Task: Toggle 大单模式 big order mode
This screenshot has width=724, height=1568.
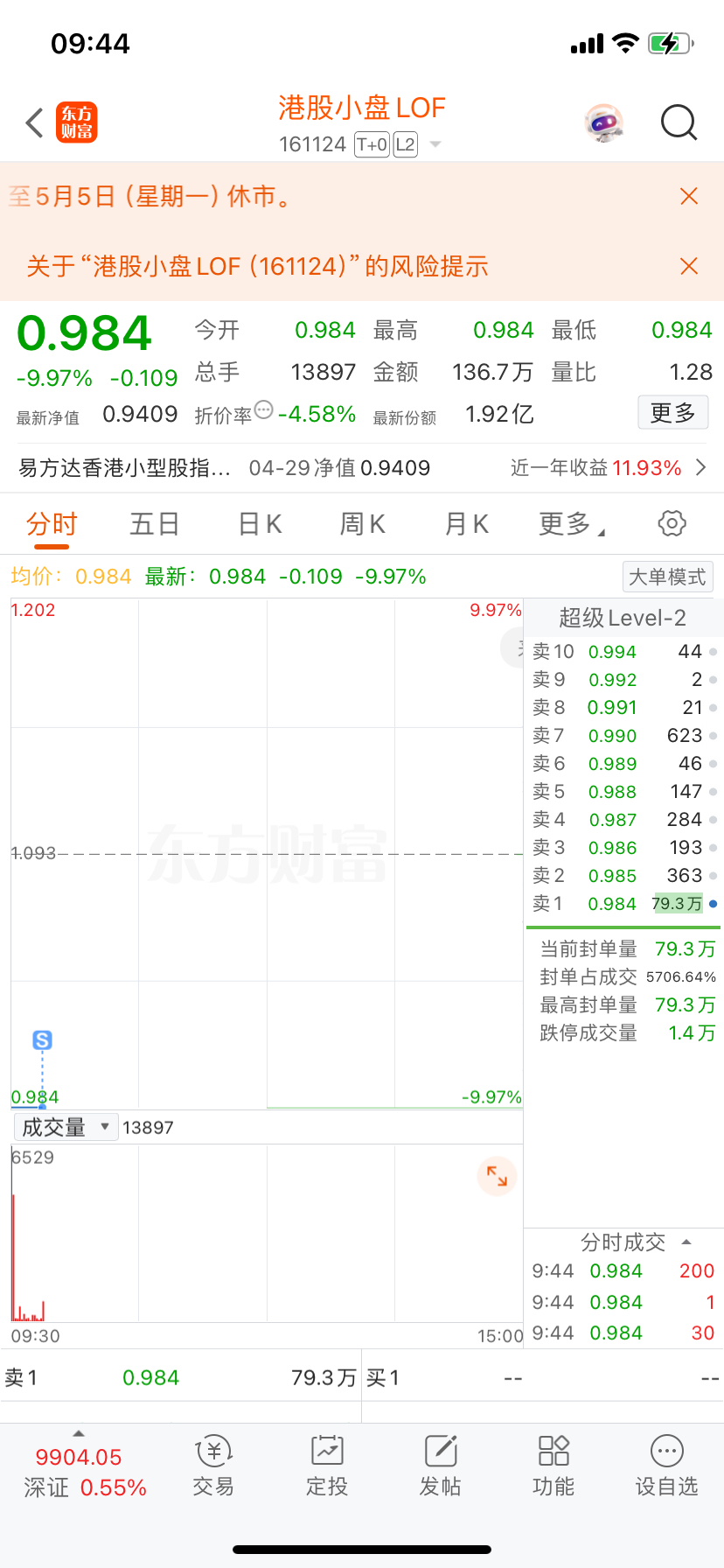Action: [667, 577]
